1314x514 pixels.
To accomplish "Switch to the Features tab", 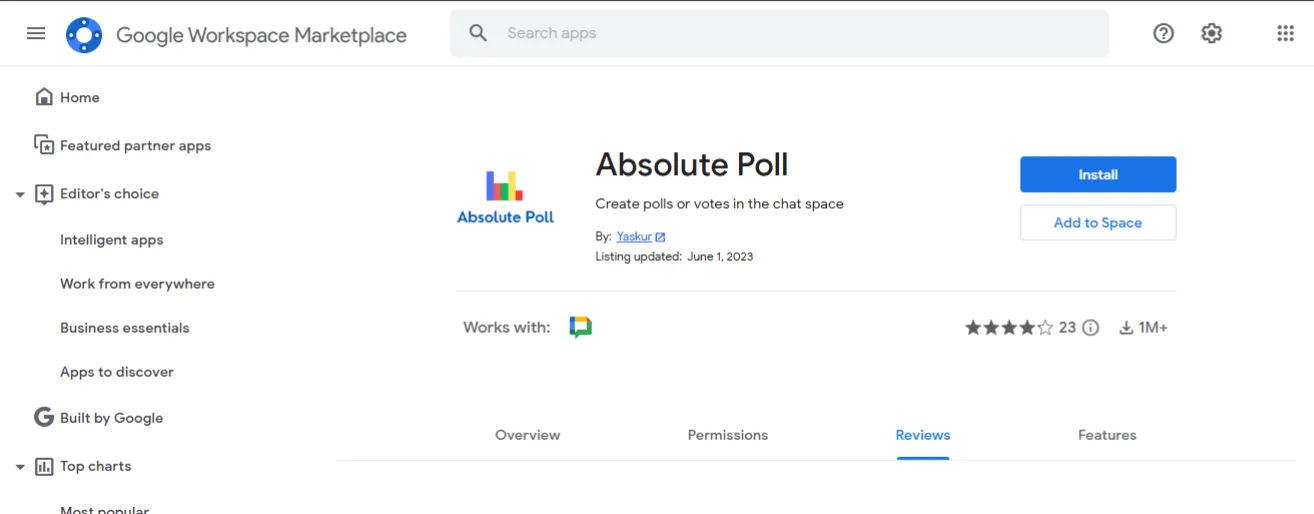I will [x=1107, y=435].
